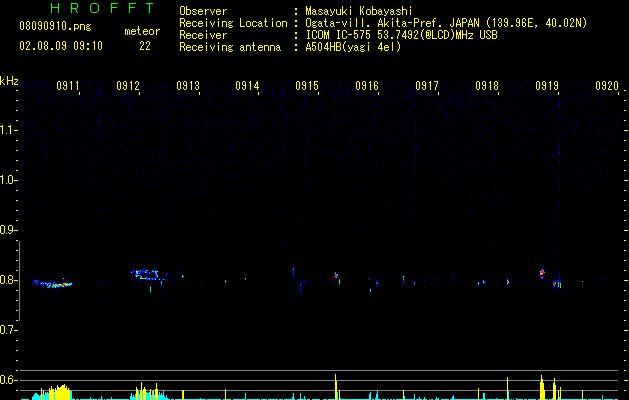
Task: Click the gray frequency range bar beside the 0.8 axis label
Action: click(x=19, y=281)
